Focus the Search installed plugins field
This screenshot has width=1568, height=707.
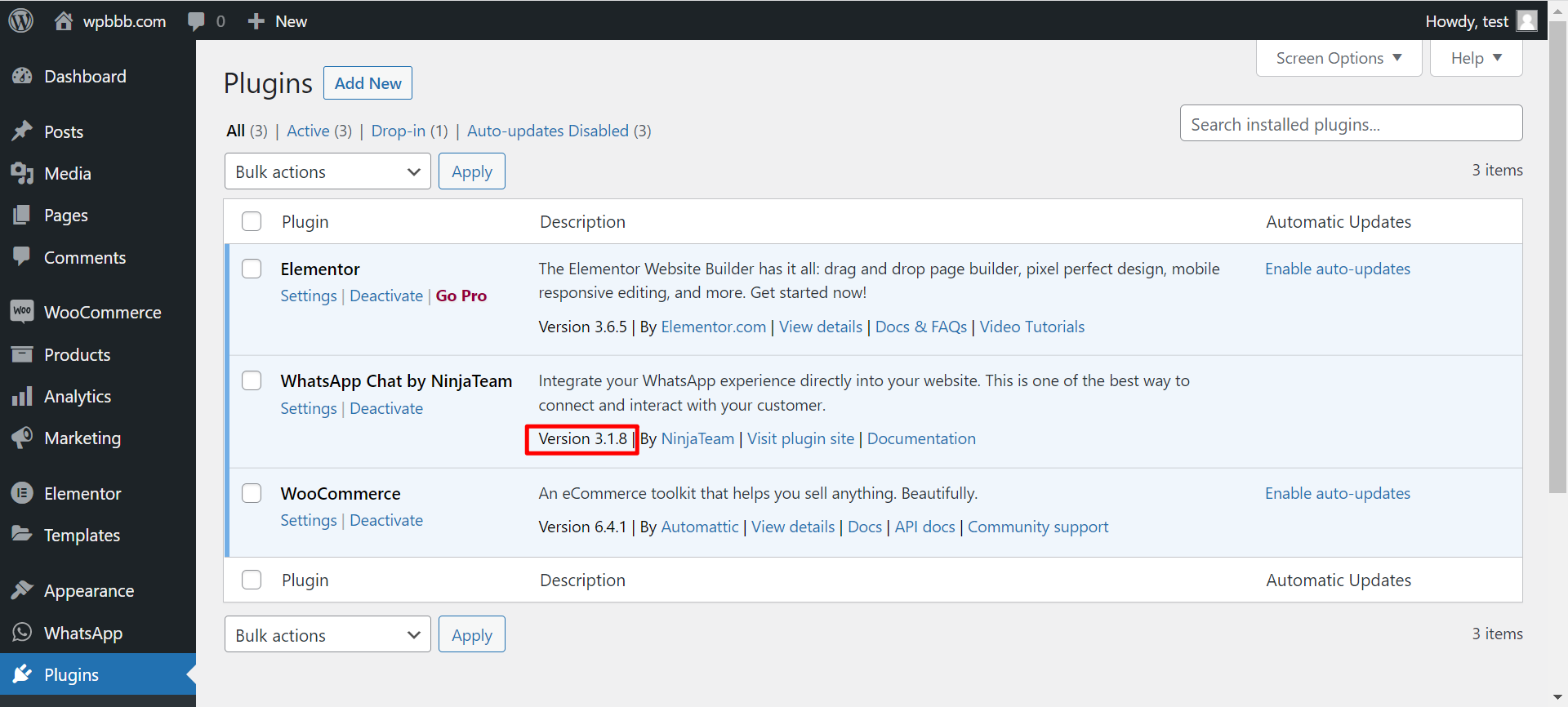click(x=1351, y=123)
